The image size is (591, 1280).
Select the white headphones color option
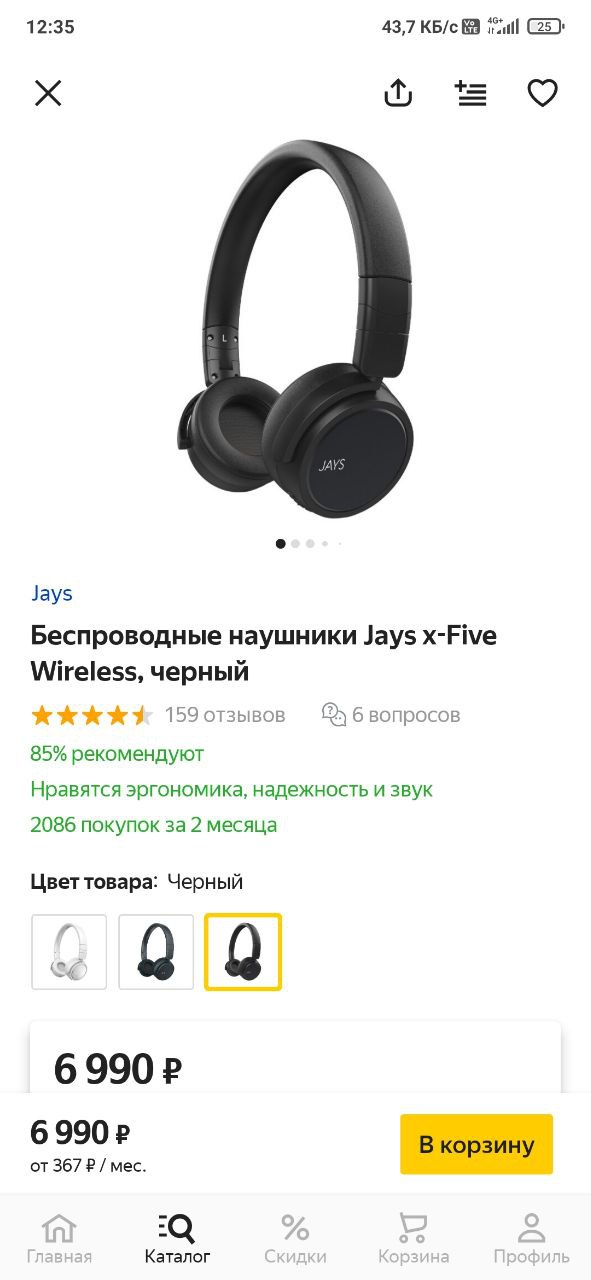(x=69, y=952)
